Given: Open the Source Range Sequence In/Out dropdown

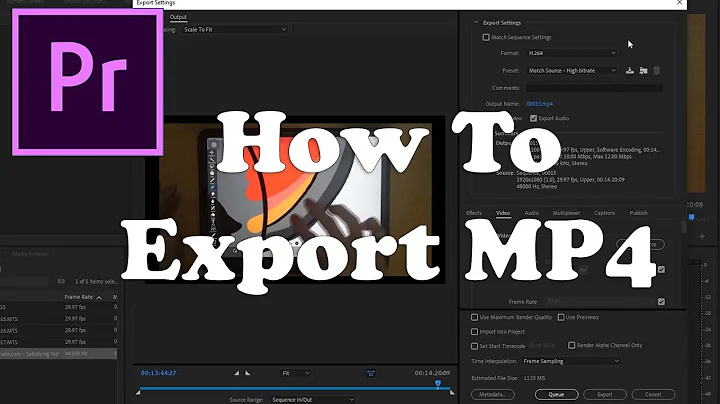Looking at the screenshot, I should click(x=312, y=400).
